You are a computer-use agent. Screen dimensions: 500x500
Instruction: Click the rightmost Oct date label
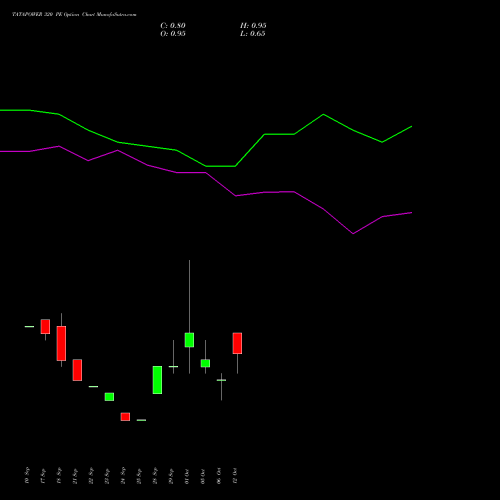point(235,476)
